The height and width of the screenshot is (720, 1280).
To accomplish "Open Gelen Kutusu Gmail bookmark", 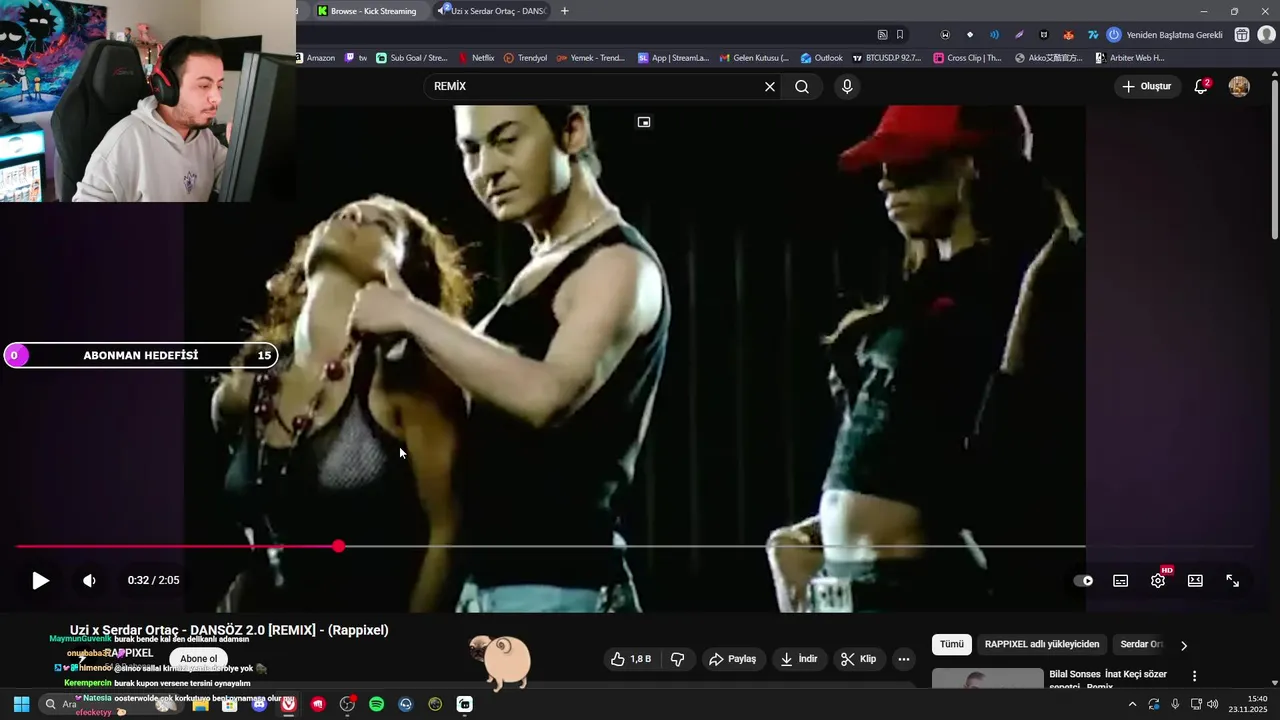I will (754, 58).
